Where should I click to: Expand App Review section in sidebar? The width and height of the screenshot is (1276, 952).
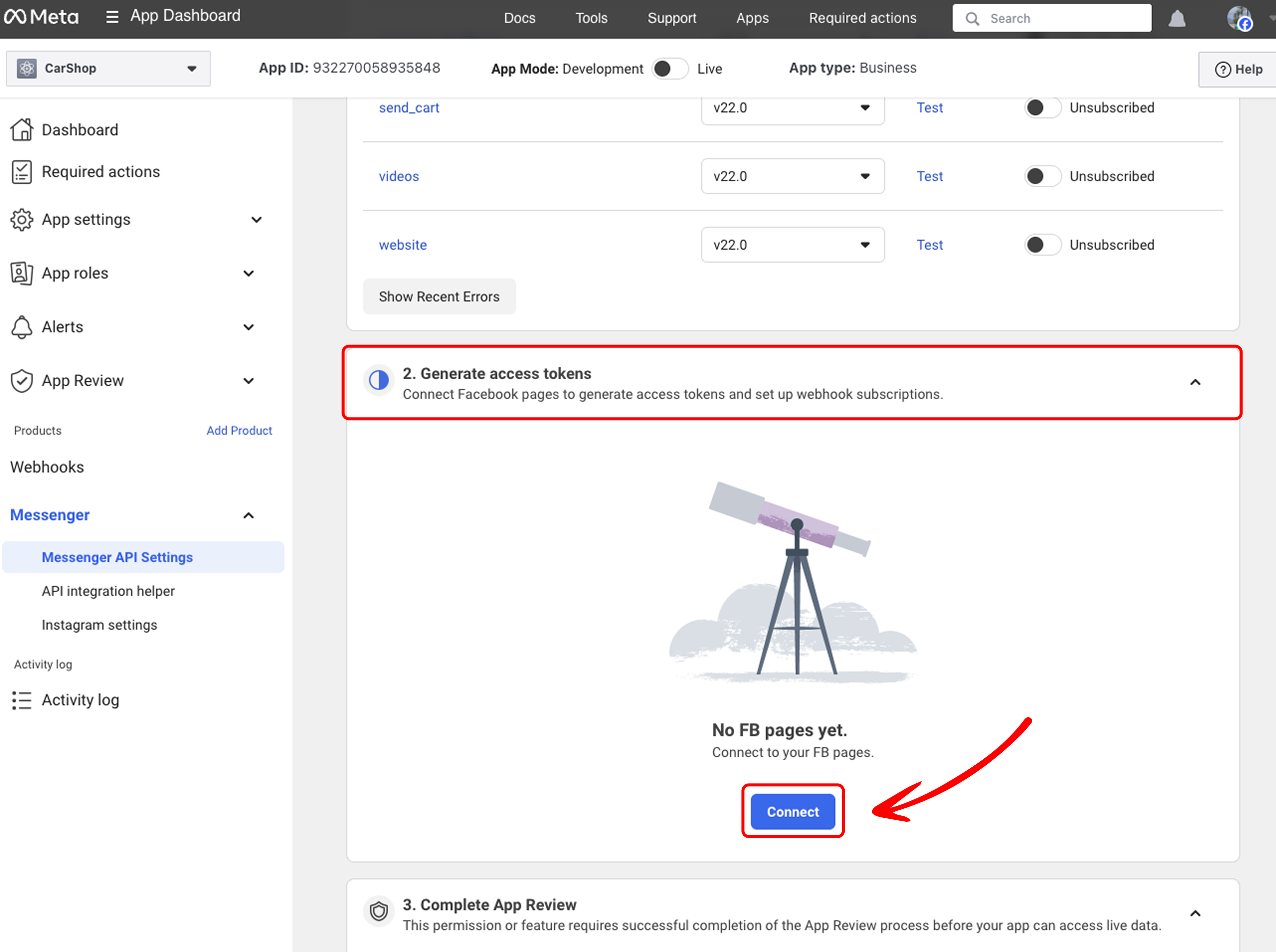(249, 380)
